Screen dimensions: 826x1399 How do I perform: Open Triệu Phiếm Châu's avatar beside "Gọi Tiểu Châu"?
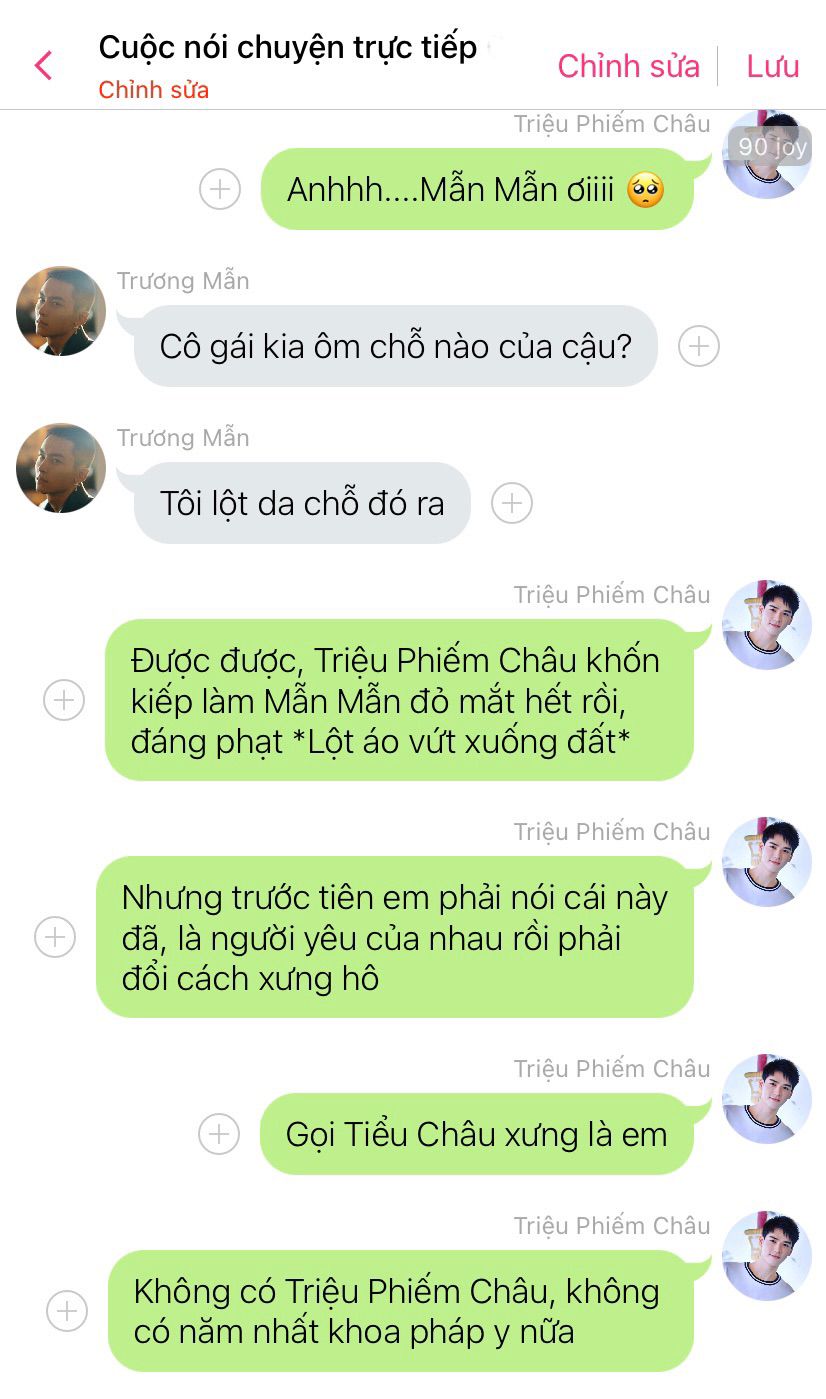click(767, 1098)
